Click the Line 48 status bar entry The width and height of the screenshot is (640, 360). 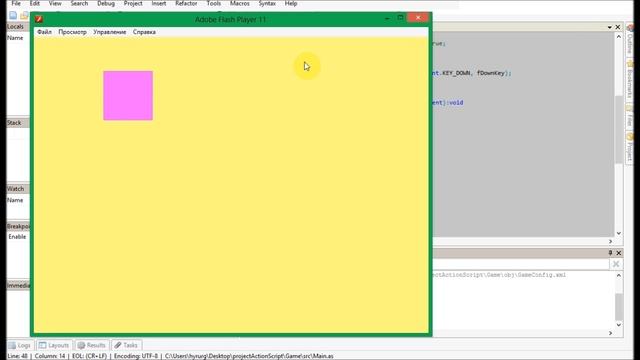pos(18,356)
